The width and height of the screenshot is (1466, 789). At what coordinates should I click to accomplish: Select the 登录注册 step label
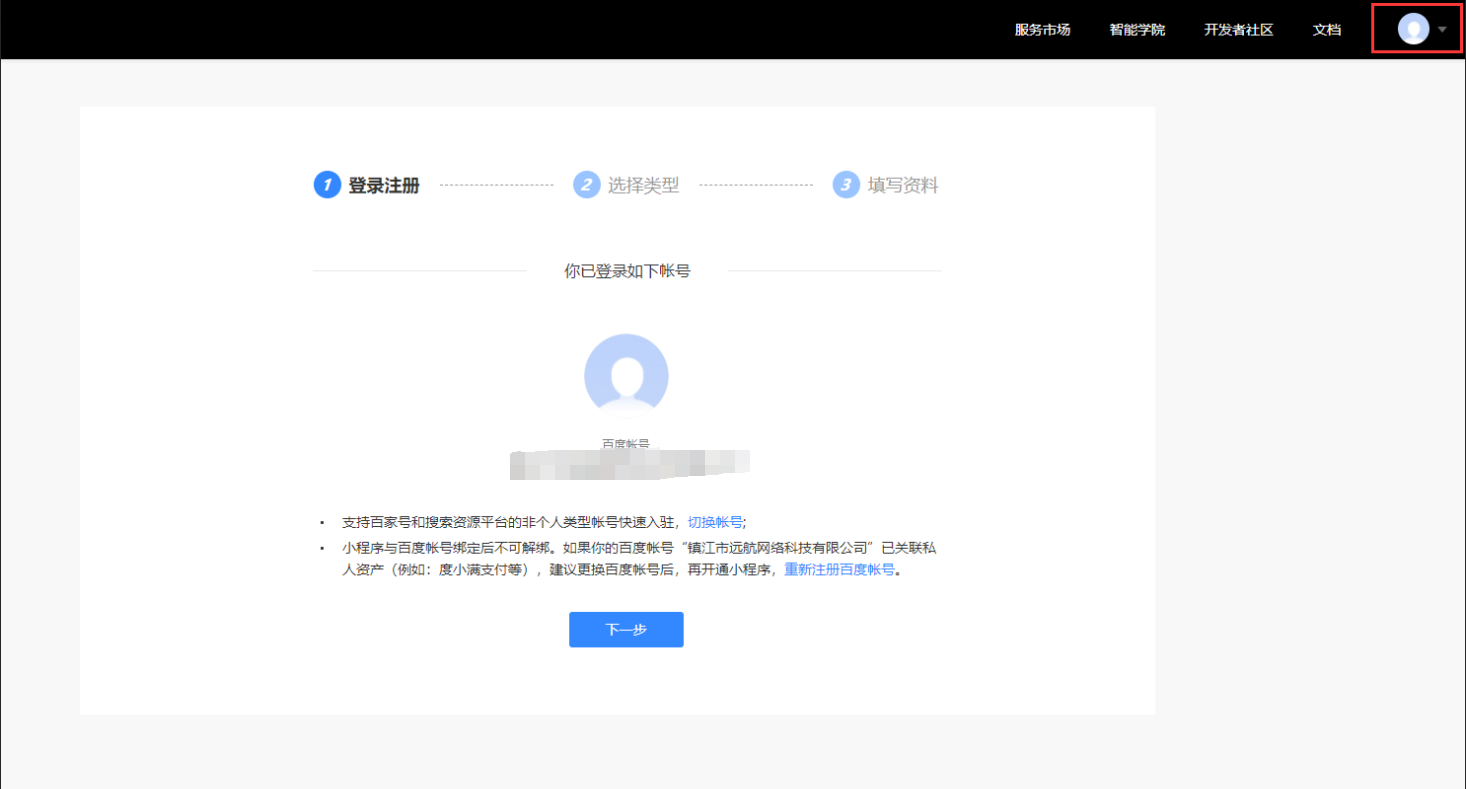(384, 185)
